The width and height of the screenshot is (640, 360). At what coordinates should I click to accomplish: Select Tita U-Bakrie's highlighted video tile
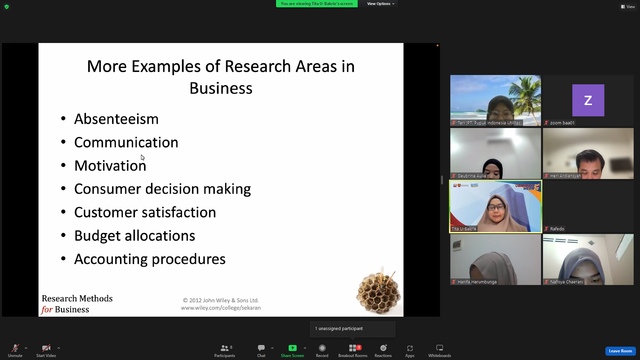click(x=496, y=207)
